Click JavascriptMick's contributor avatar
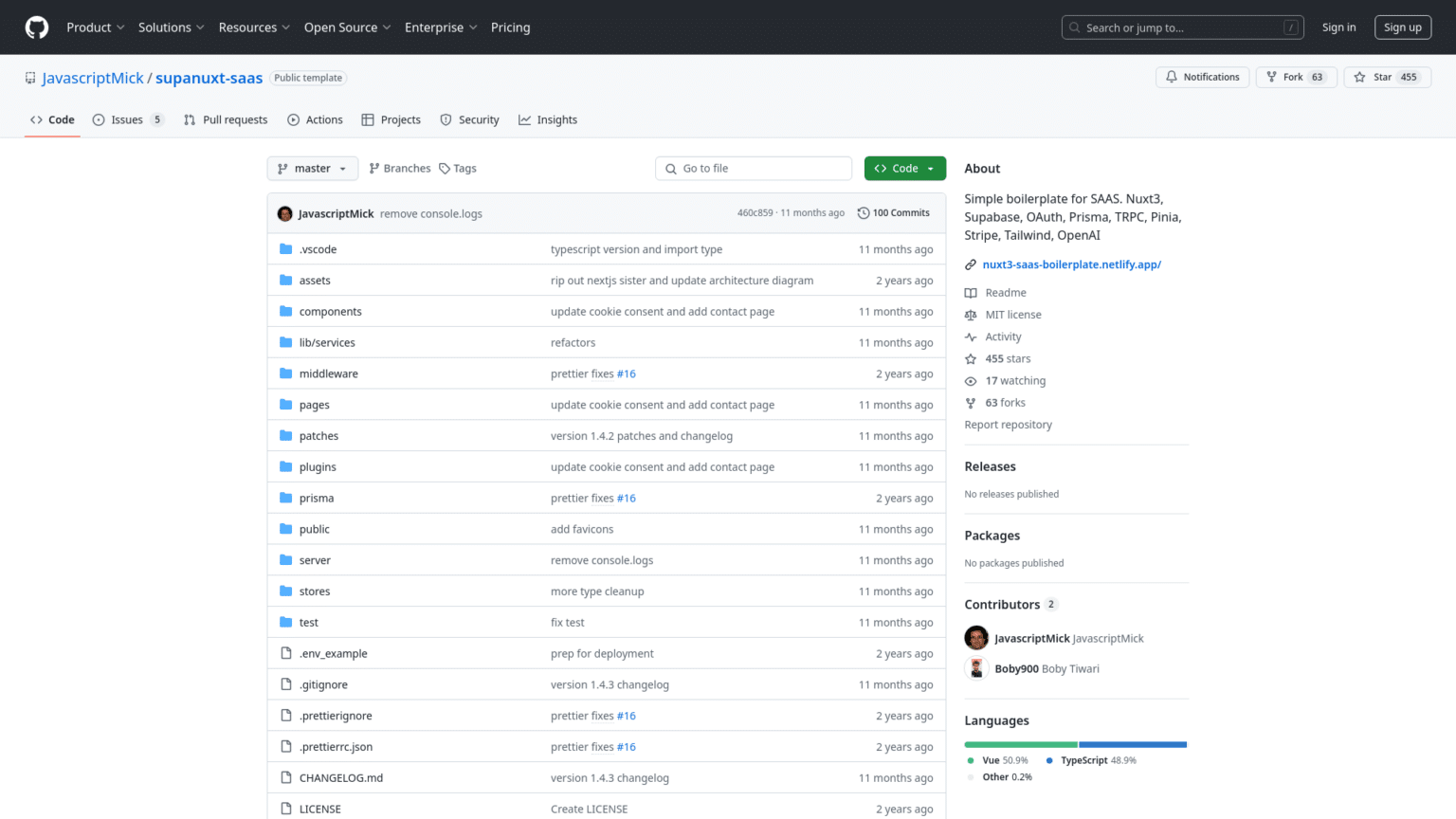 click(x=976, y=638)
